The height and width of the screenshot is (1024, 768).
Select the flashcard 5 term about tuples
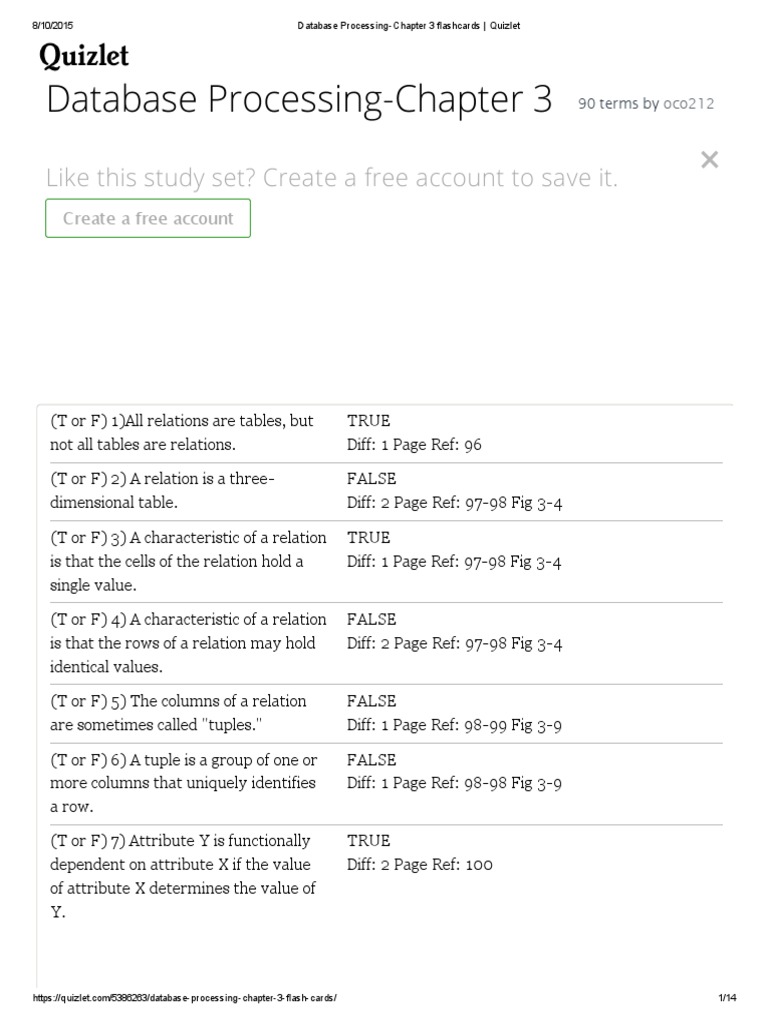click(x=178, y=712)
